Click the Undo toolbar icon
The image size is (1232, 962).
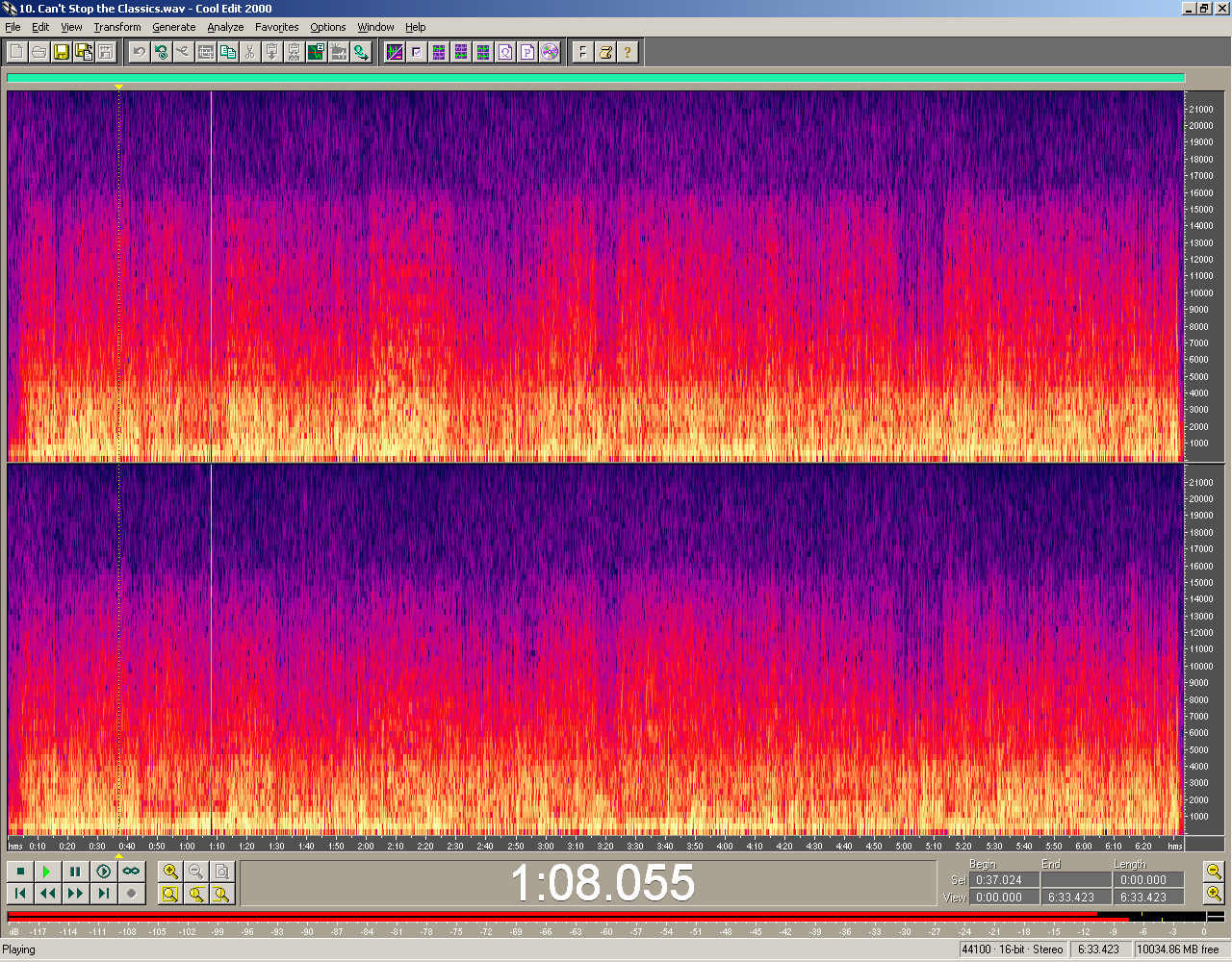coord(139,52)
